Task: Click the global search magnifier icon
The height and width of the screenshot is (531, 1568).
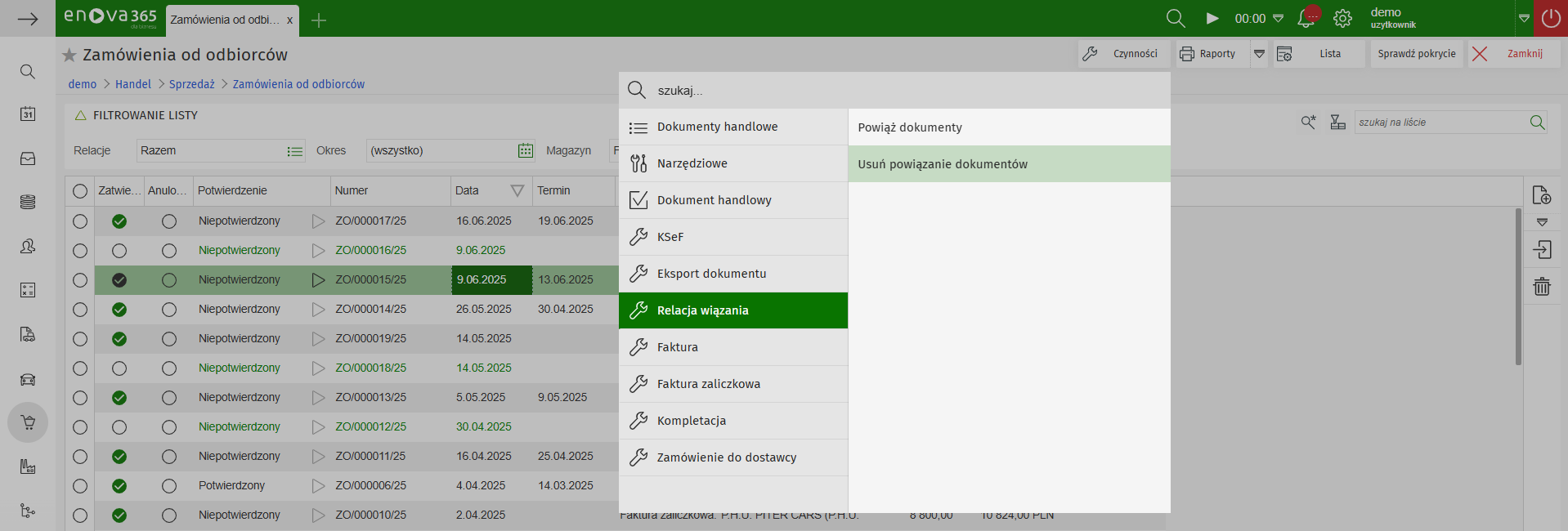Action: click(1175, 19)
